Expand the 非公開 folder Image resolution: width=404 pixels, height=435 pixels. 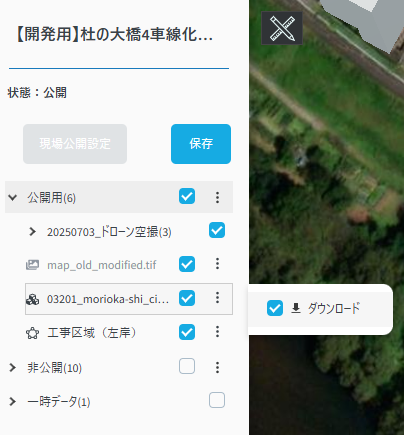pyautogui.click(x=13, y=367)
